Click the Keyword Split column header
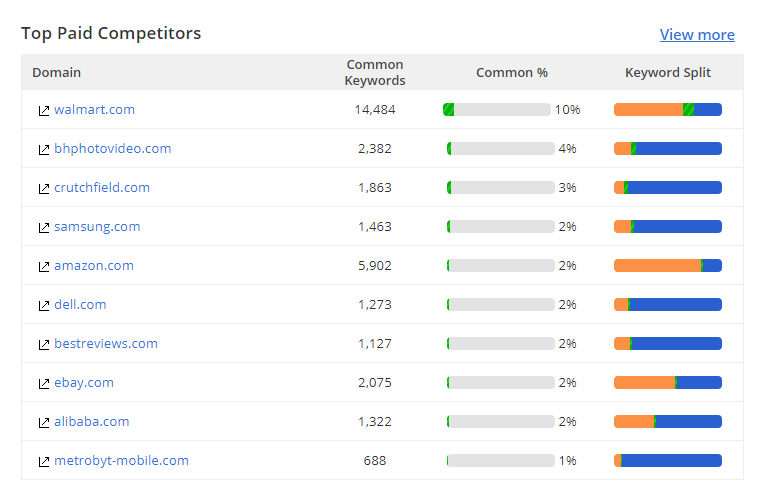 667,72
